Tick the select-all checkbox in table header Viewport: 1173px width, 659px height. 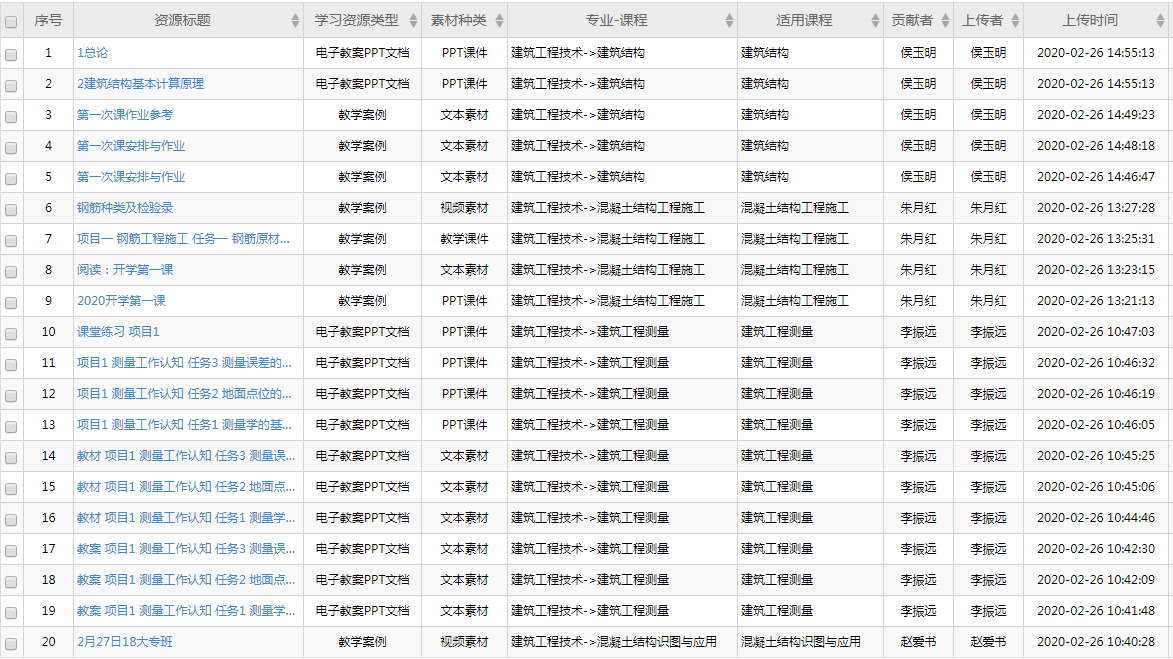point(11,21)
